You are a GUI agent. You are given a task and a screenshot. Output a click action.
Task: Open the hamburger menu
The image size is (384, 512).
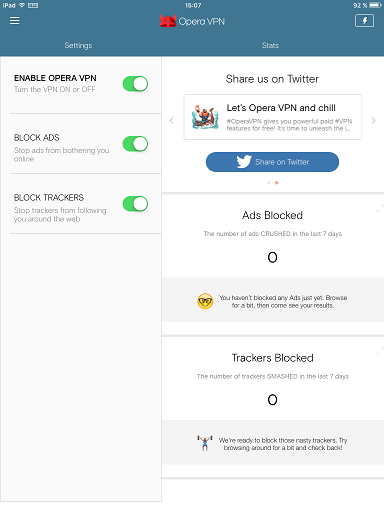(14, 21)
